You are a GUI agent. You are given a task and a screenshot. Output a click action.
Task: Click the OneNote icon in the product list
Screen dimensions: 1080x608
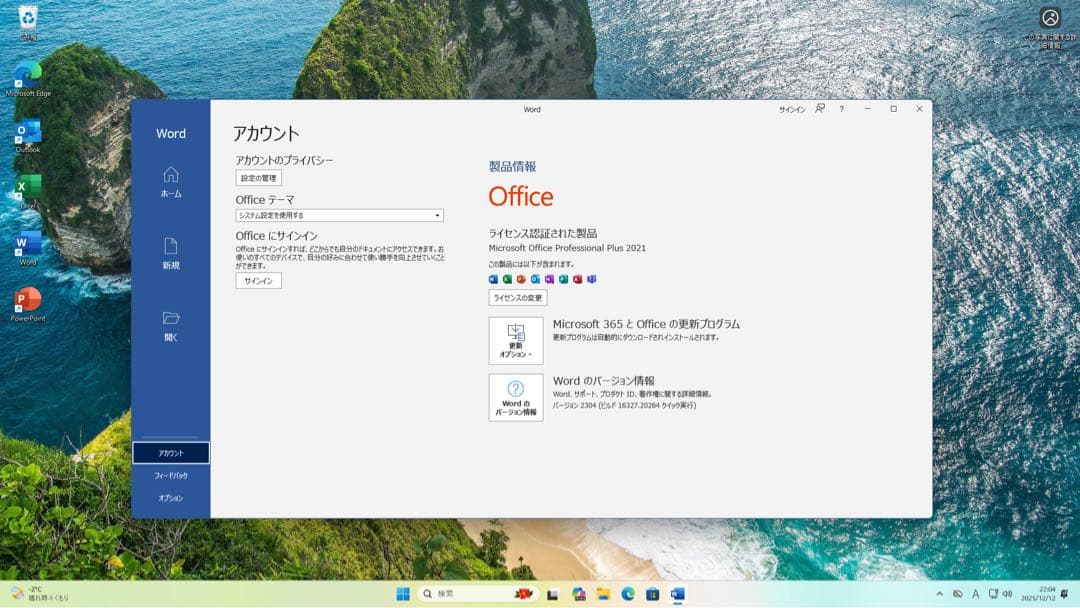(x=548, y=279)
